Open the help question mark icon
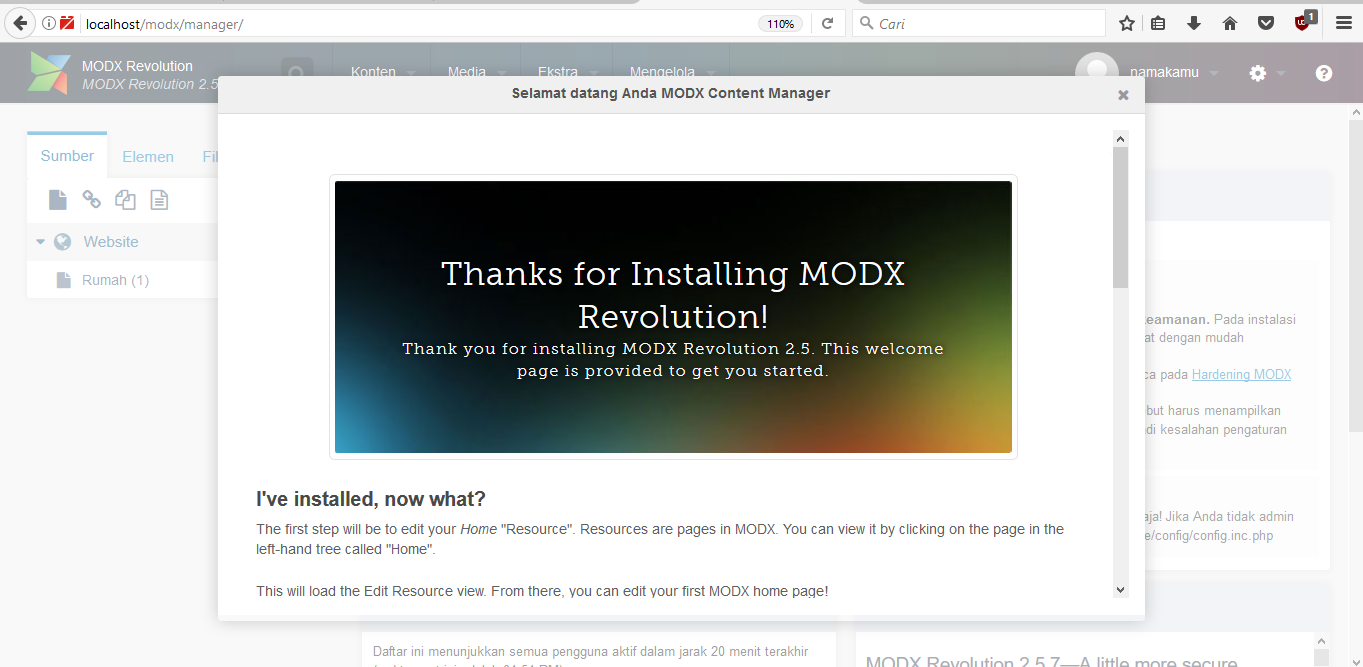Image resolution: width=1363 pixels, height=667 pixels. (1324, 73)
